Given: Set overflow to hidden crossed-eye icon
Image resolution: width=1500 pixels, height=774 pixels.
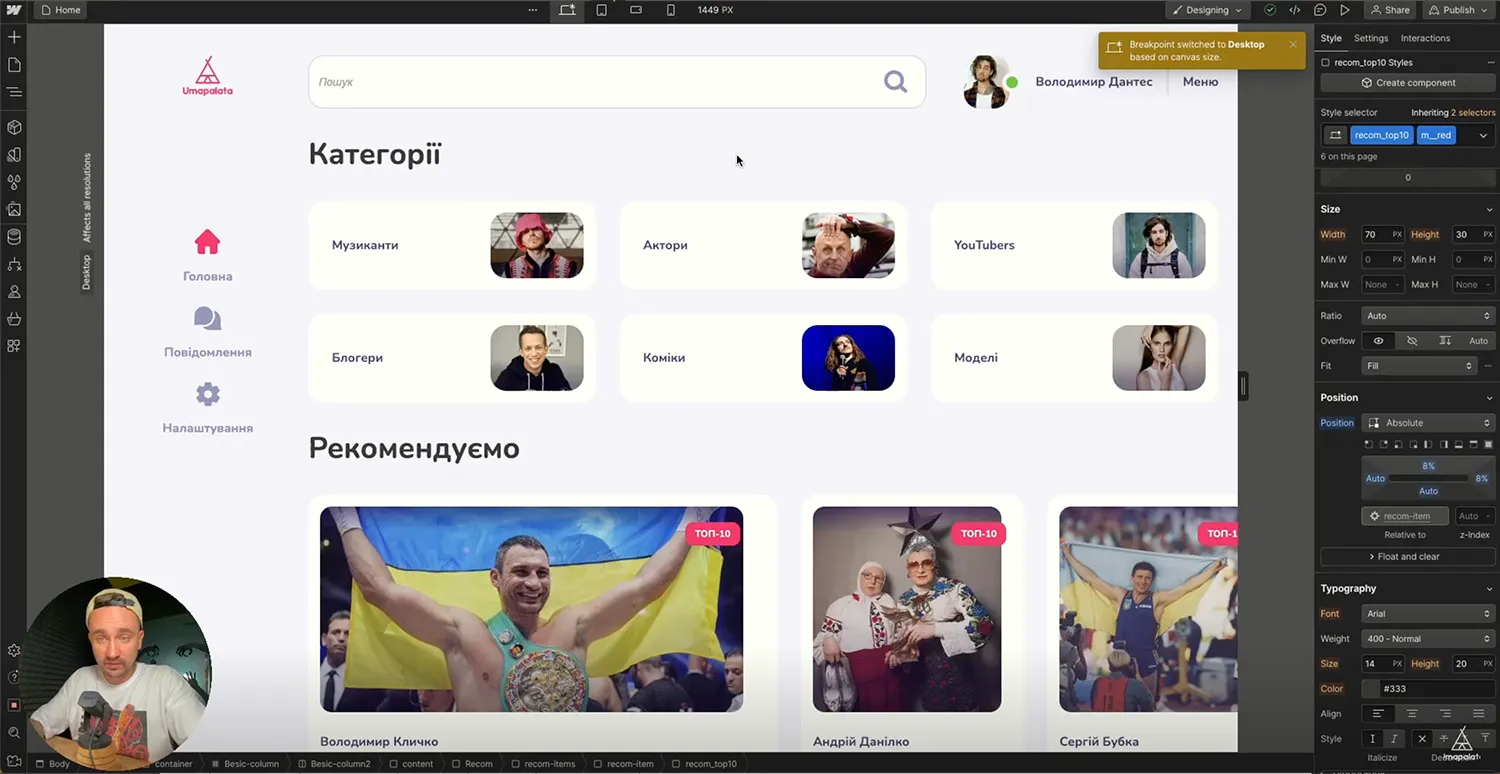Looking at the screenshot, I should (x=1412, y=341).
